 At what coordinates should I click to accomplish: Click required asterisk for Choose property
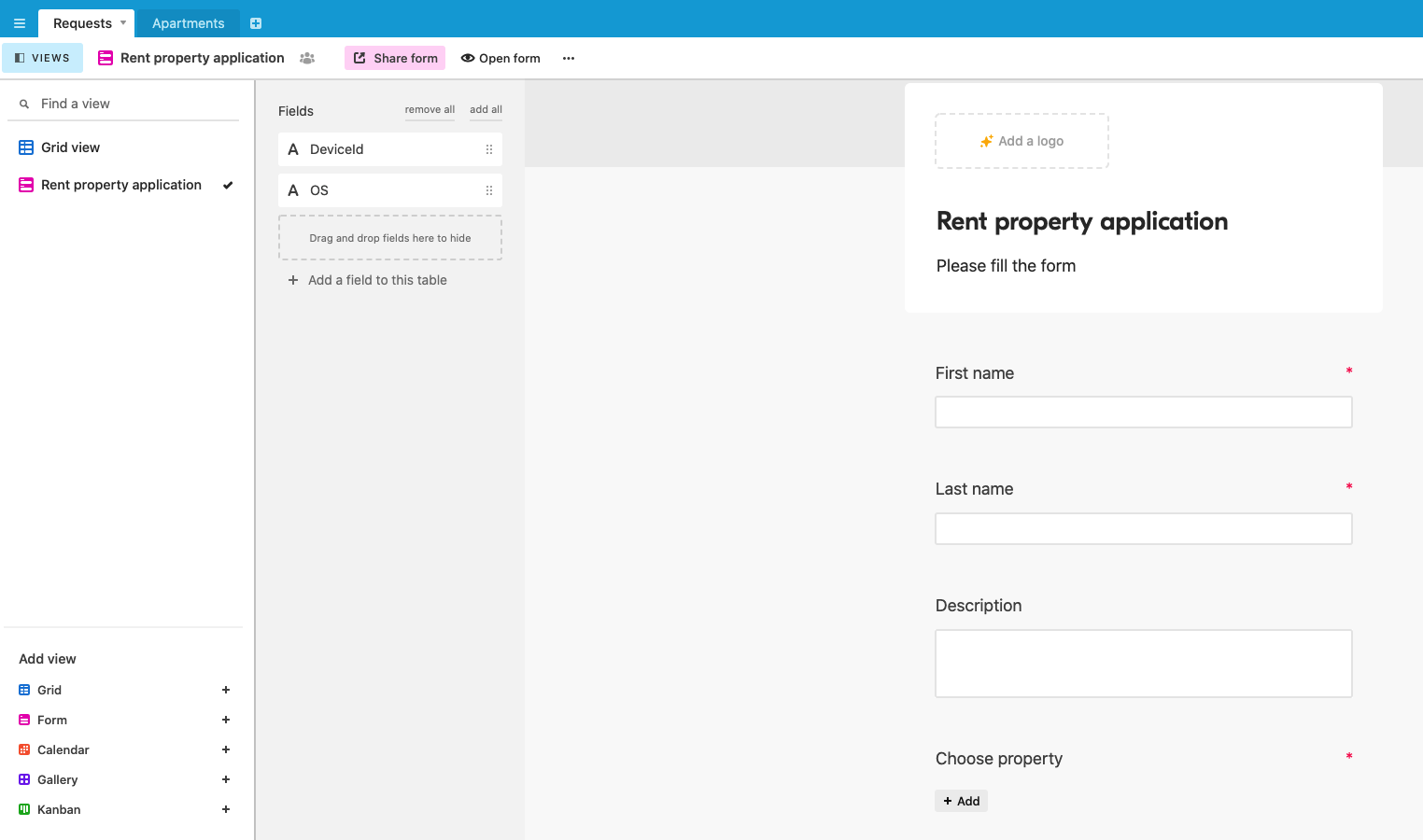pos(1349,757)
